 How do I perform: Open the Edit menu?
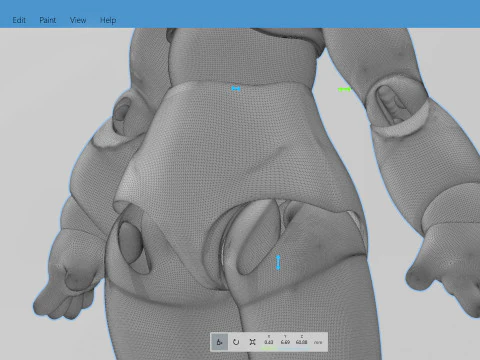point(19,20)
